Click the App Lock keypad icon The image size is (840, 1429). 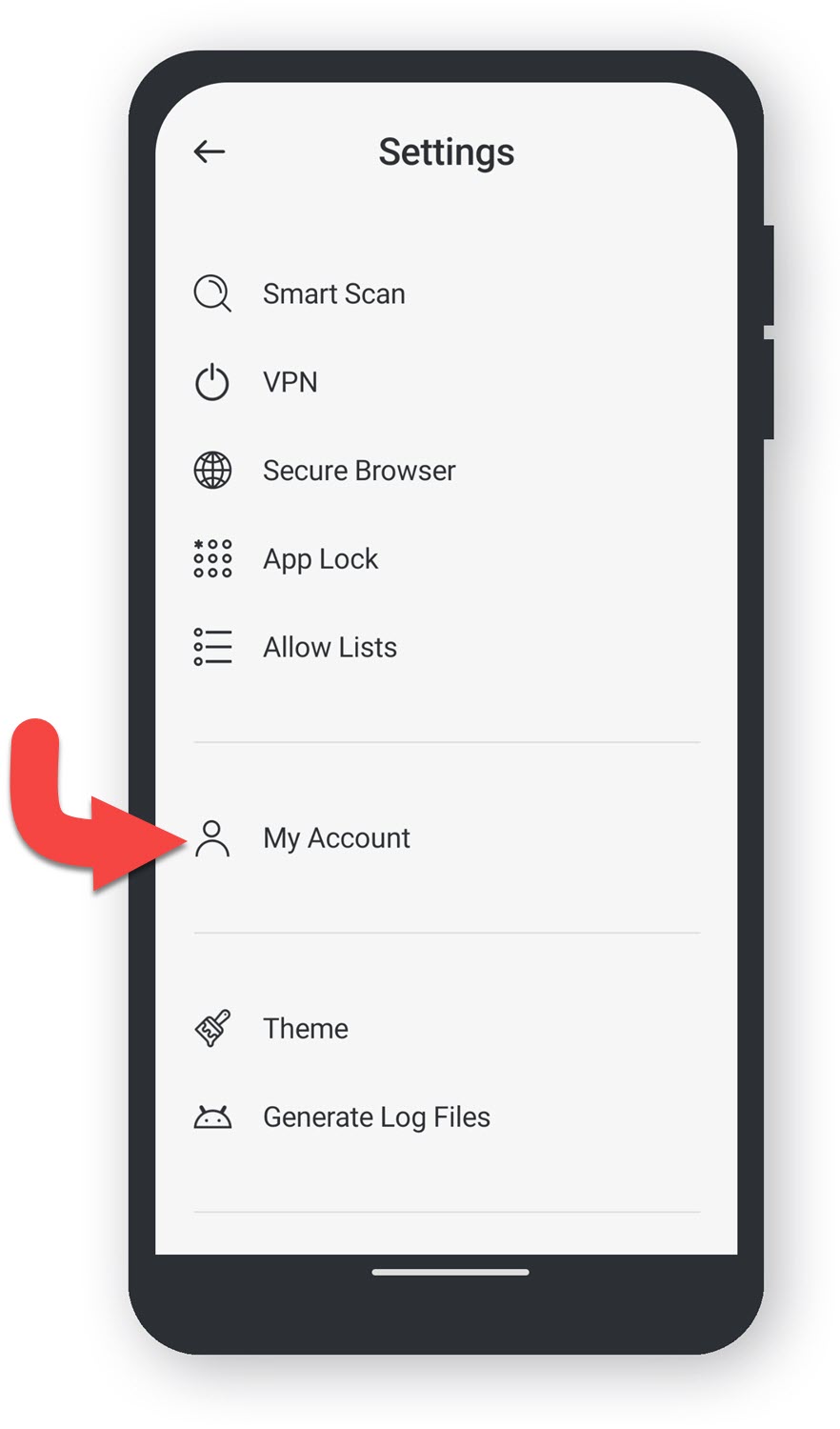[212, 558]
